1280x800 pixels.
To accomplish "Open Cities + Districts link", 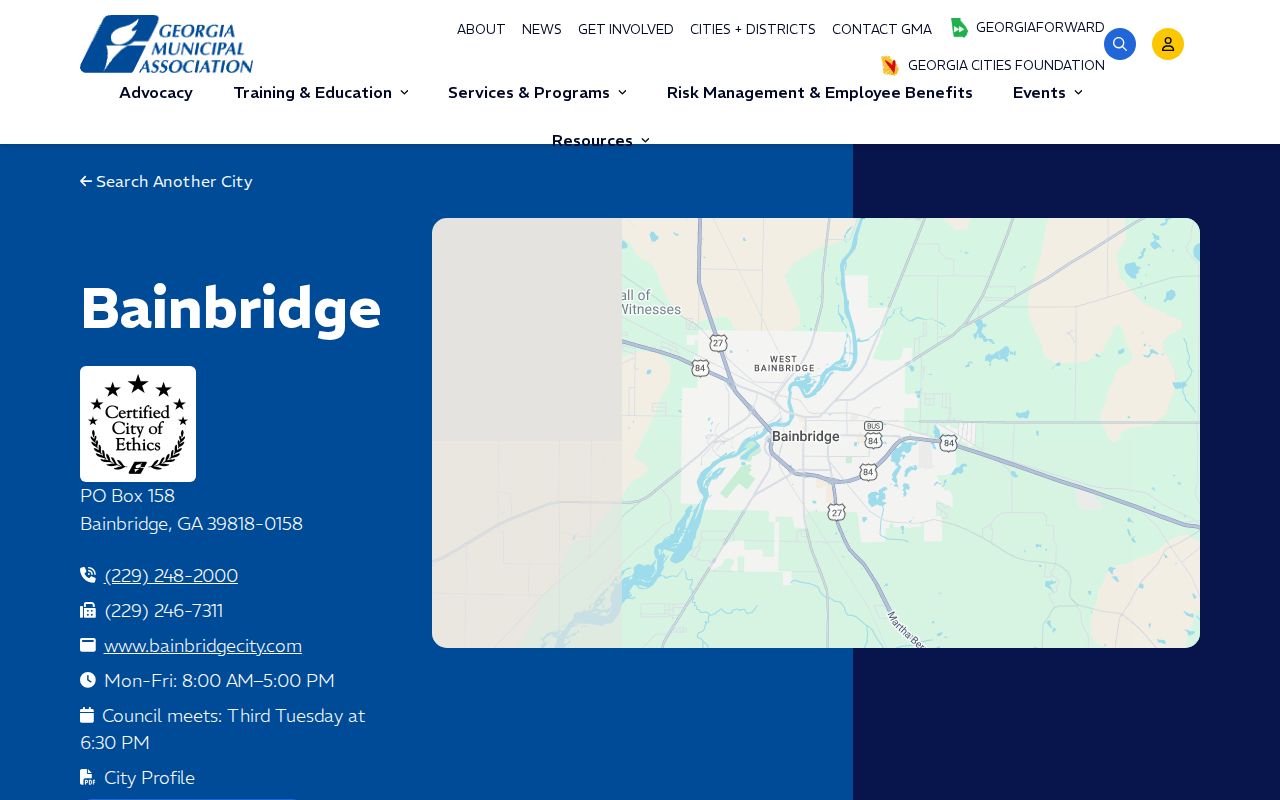I will pos(753,30).
